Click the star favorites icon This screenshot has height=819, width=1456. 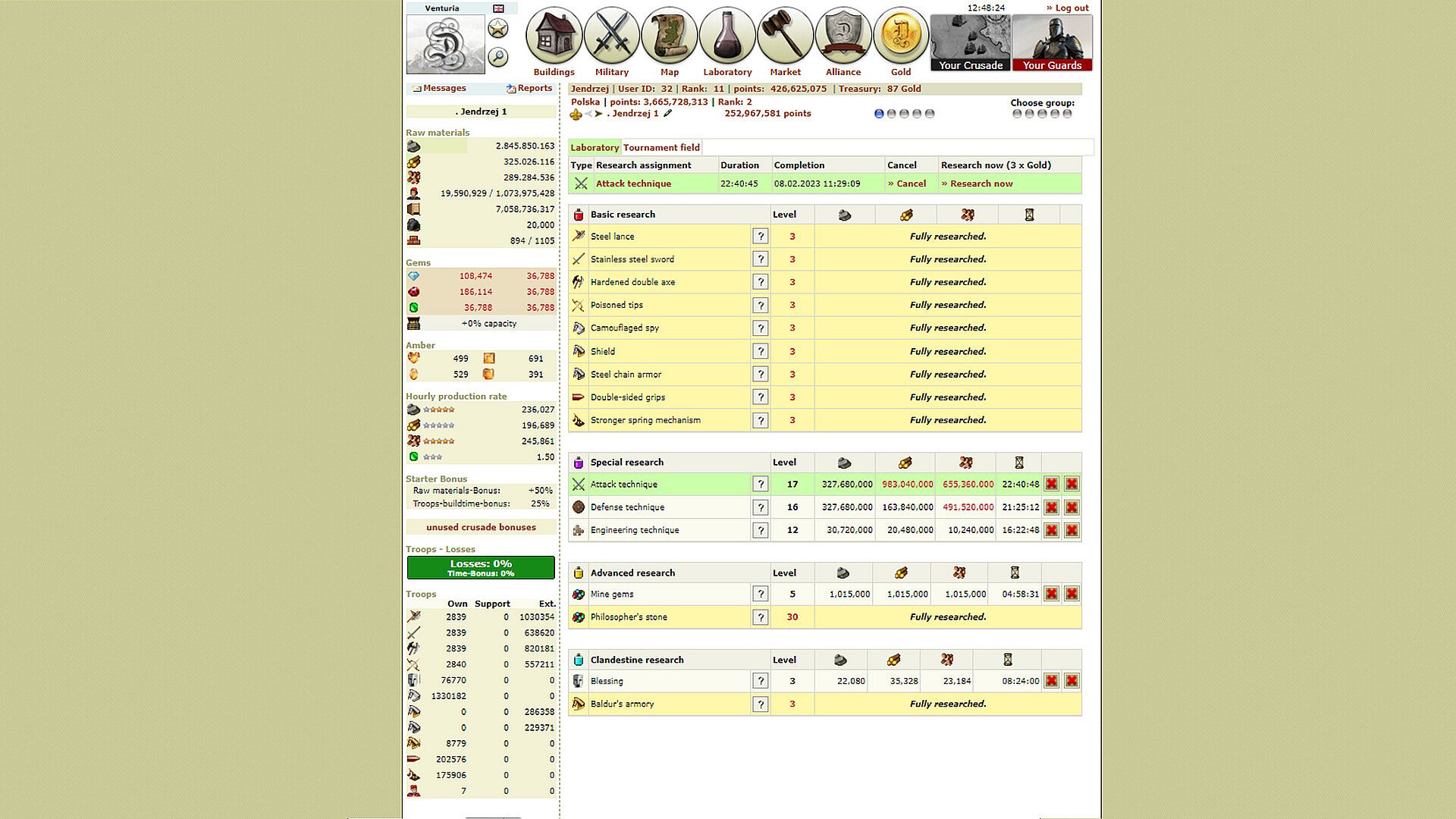pos(497,29)
